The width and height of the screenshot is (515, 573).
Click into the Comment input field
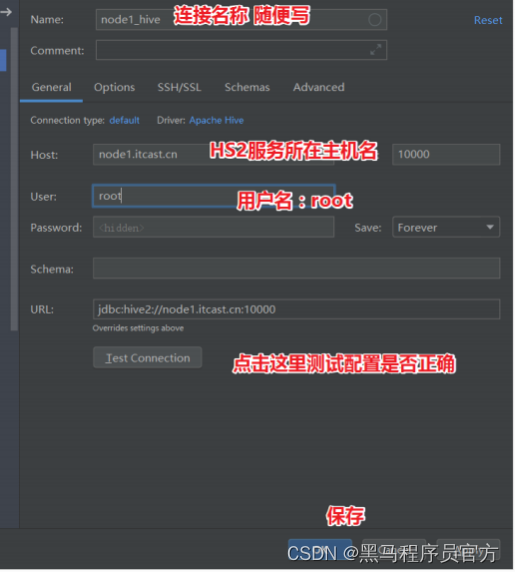241,50
